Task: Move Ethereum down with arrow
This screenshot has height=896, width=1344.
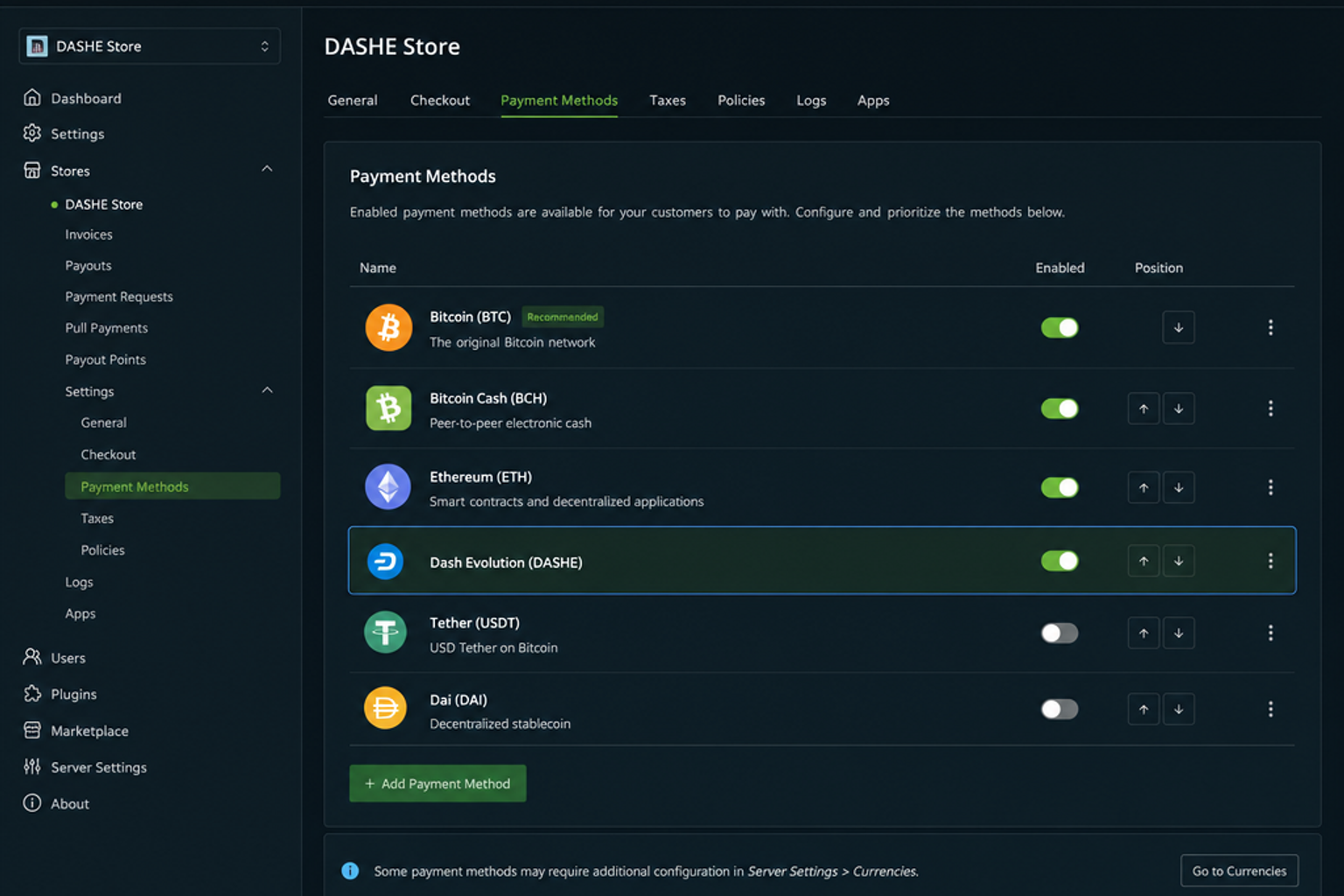Action: tap(1179, 487)
